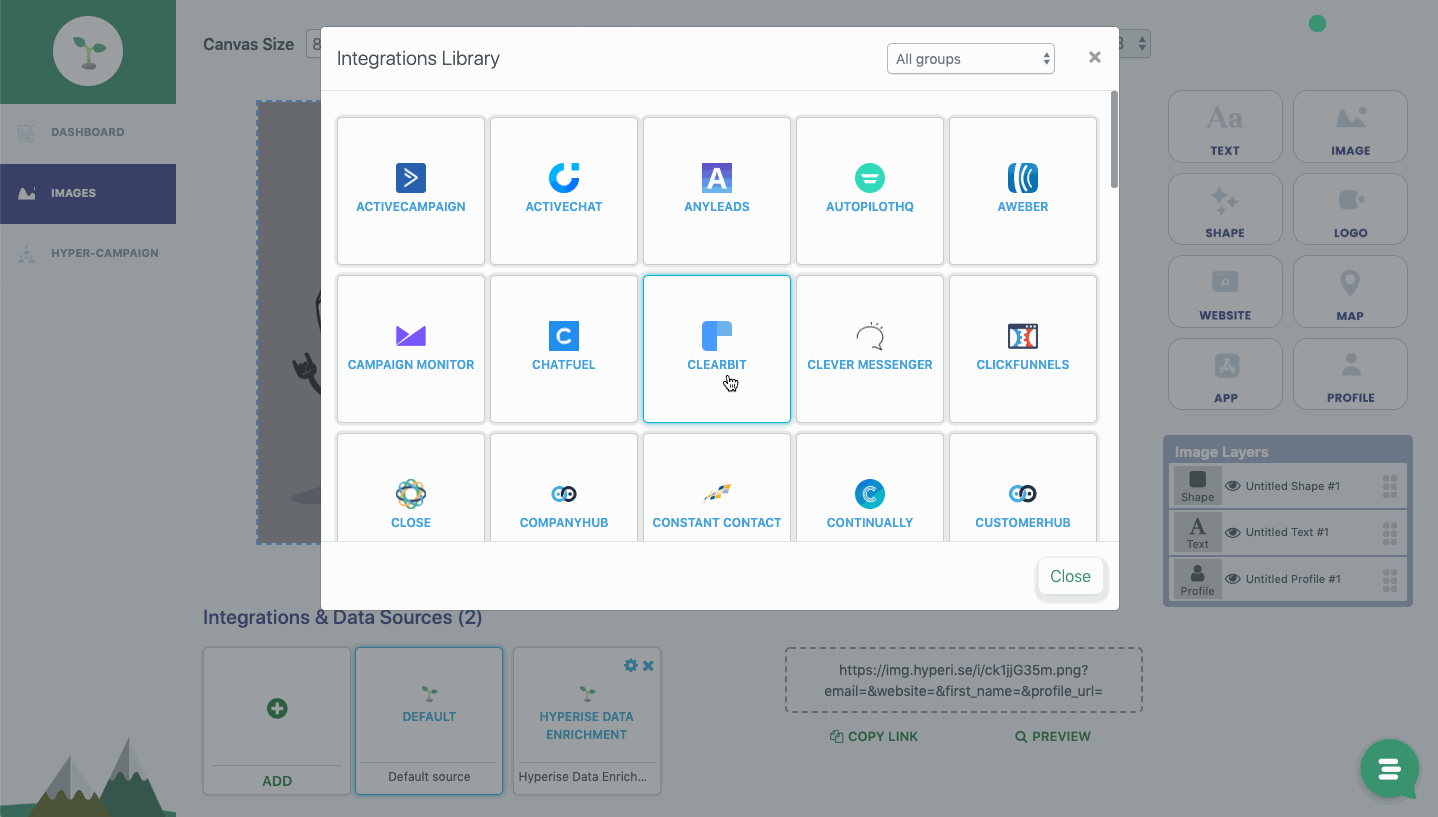Screen dimensions: 1438x817
Task: Select the Untitled Shape #1 layer name
Action: pyautogui.click(x=1293, y=486)
